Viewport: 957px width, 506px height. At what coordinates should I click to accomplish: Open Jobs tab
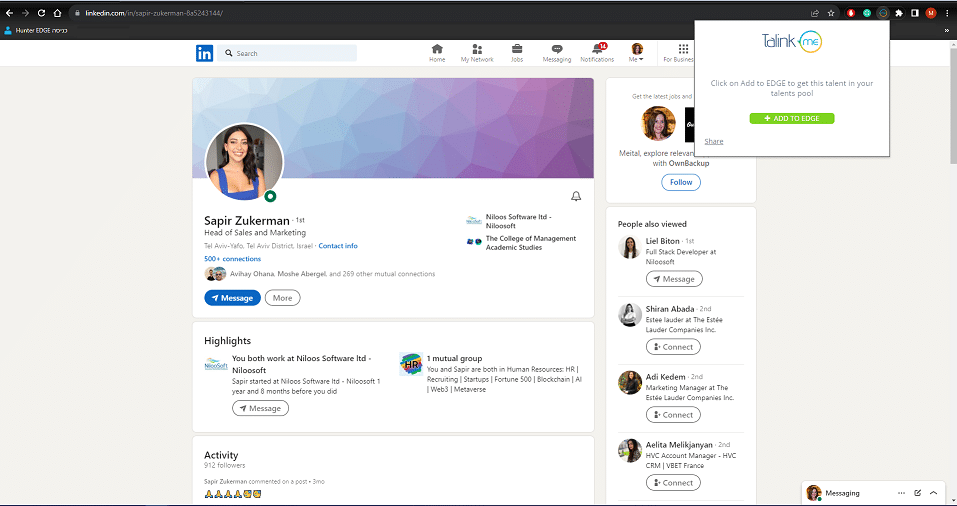(517, 53)
